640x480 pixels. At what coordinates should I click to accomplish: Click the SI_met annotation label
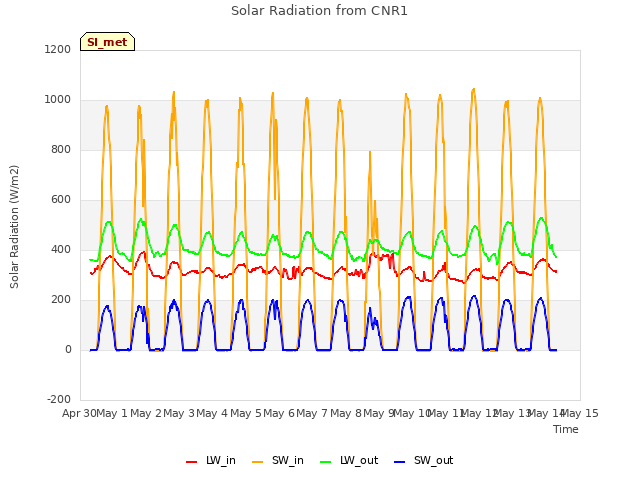point(107,42)
